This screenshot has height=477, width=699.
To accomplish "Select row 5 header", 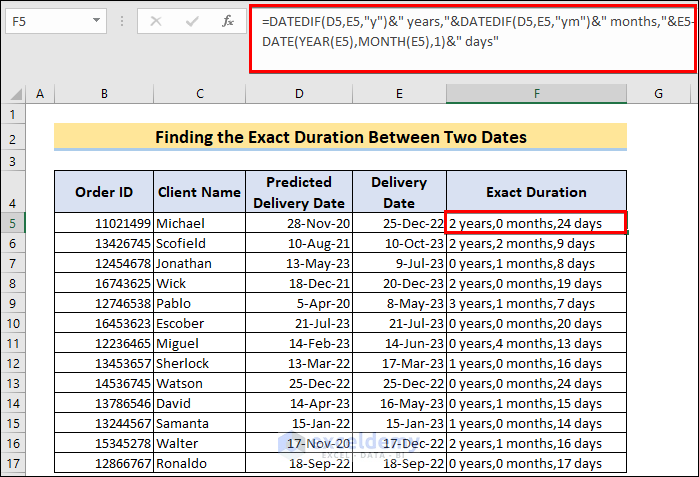I will pos(14,223).
